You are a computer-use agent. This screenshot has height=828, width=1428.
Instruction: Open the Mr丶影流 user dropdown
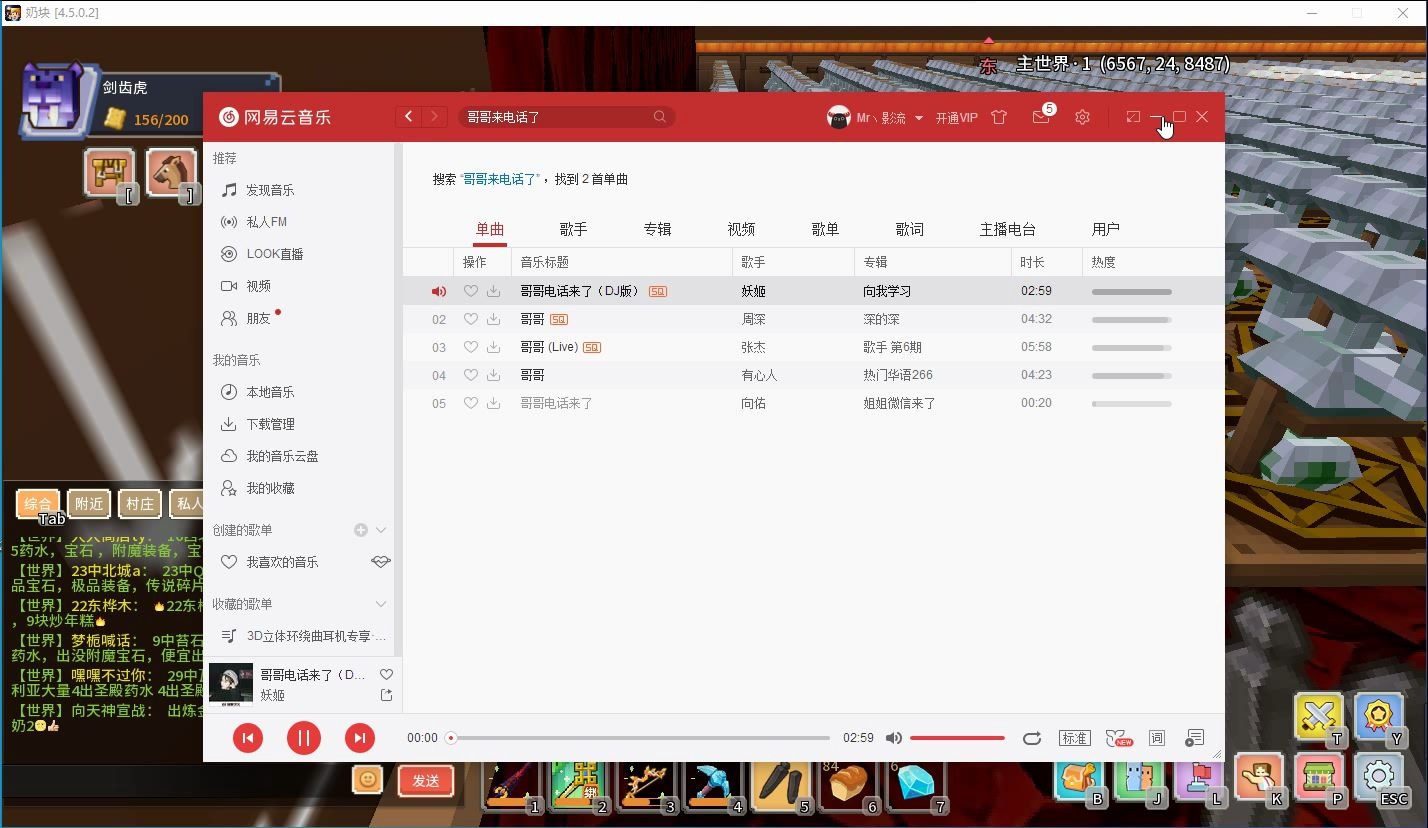click(x=876, y=118)
